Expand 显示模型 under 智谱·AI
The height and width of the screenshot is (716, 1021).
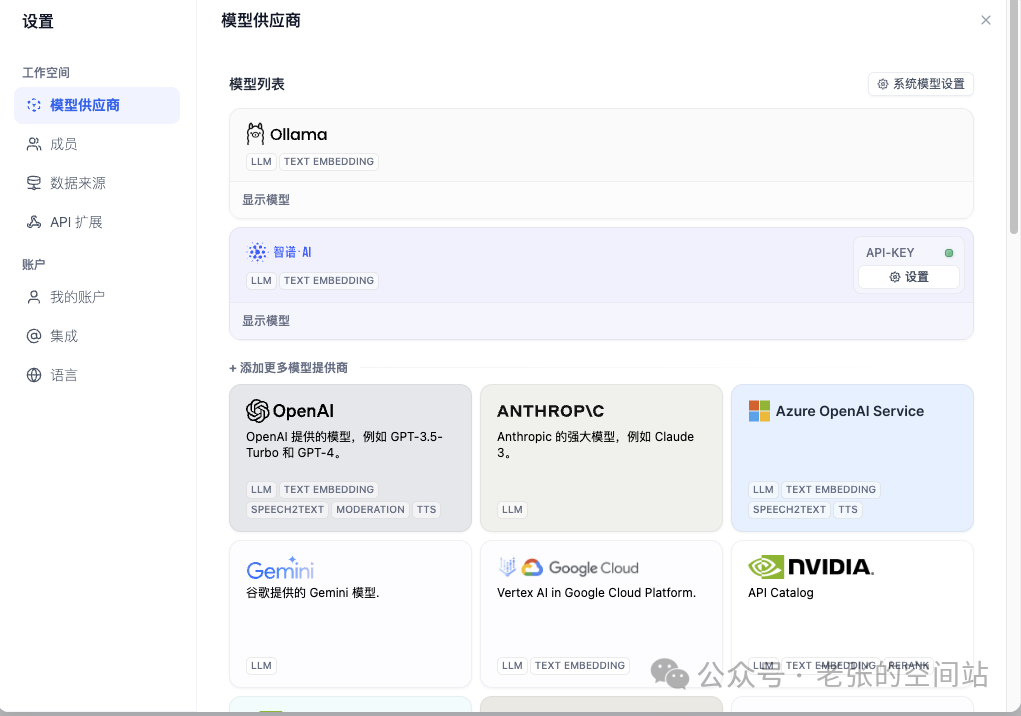(x=266, y=321)
